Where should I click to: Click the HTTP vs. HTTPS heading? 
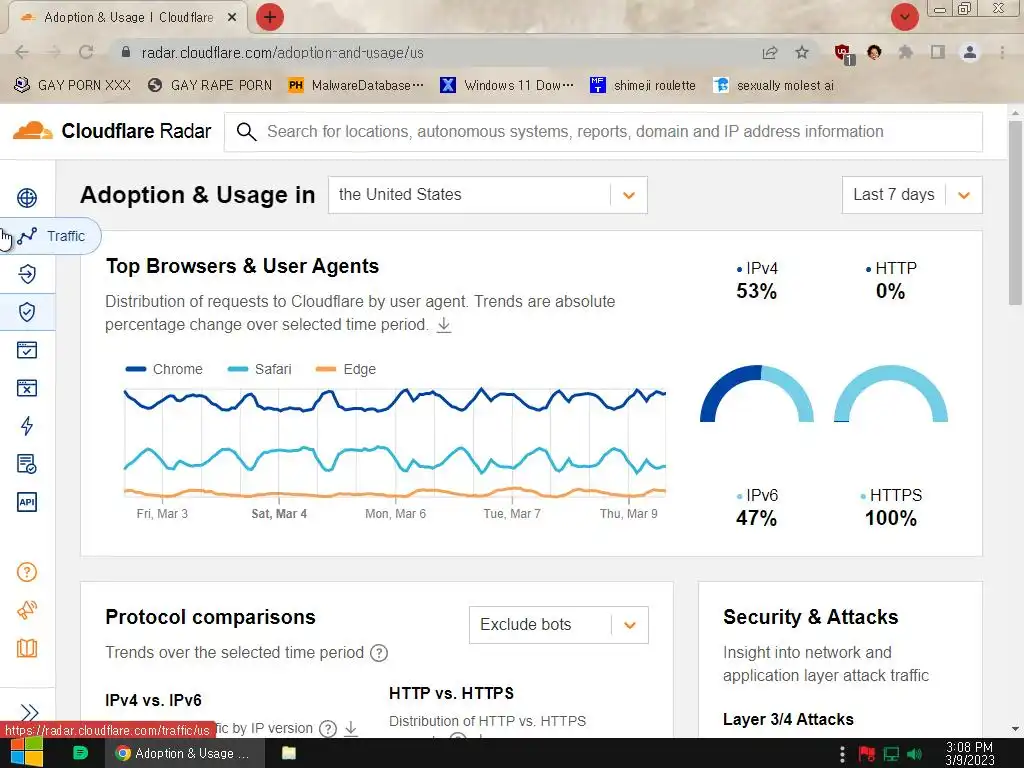tap(451, 694)
